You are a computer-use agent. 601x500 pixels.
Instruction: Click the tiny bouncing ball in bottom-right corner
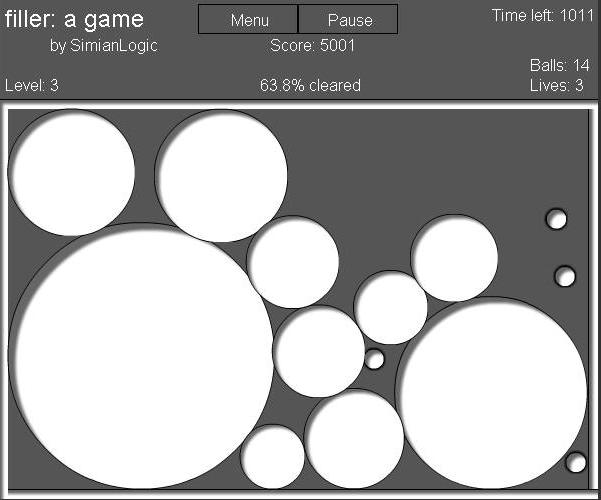tap(576, 462)
